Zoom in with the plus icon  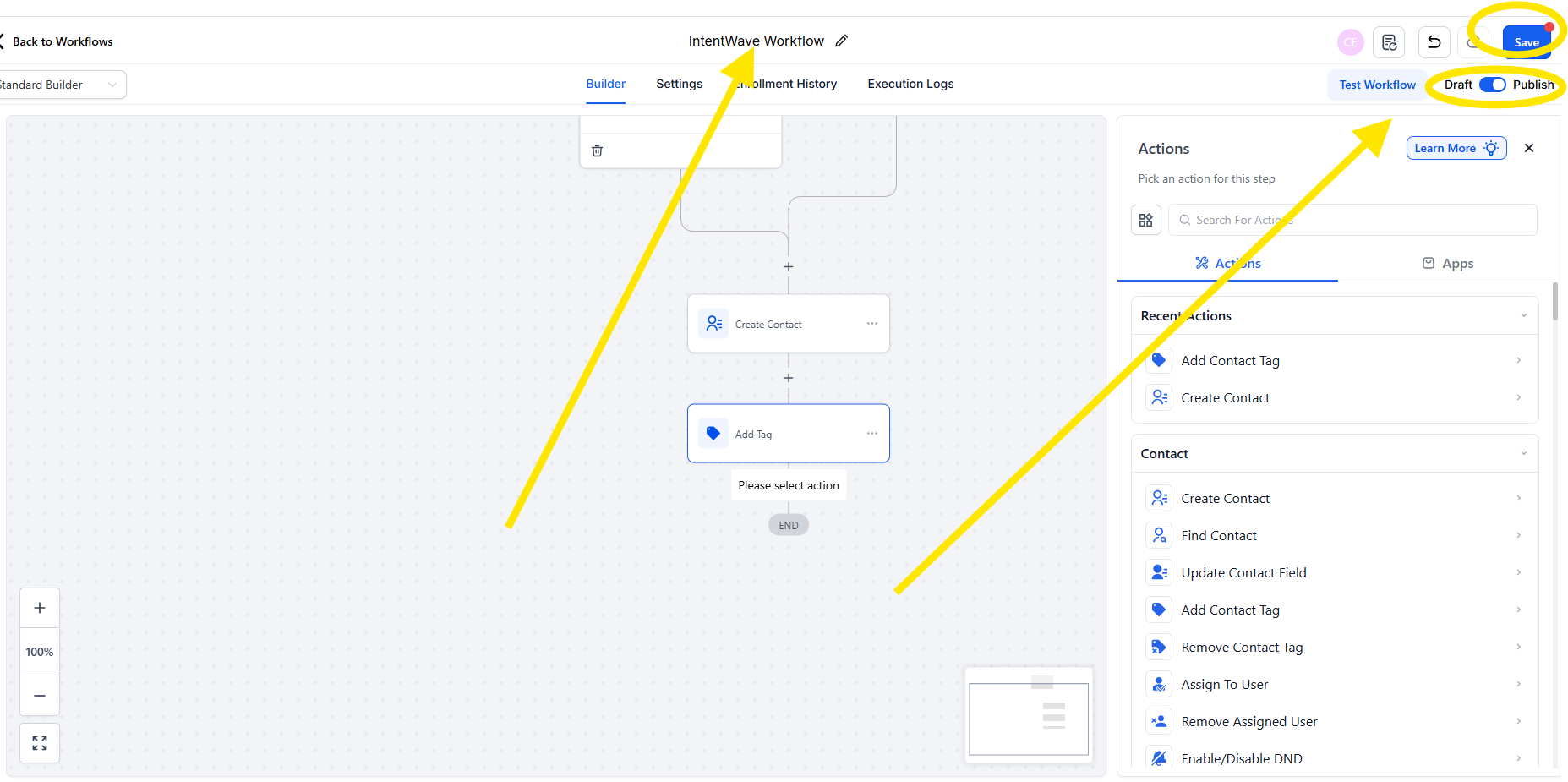tap(40, 608)
